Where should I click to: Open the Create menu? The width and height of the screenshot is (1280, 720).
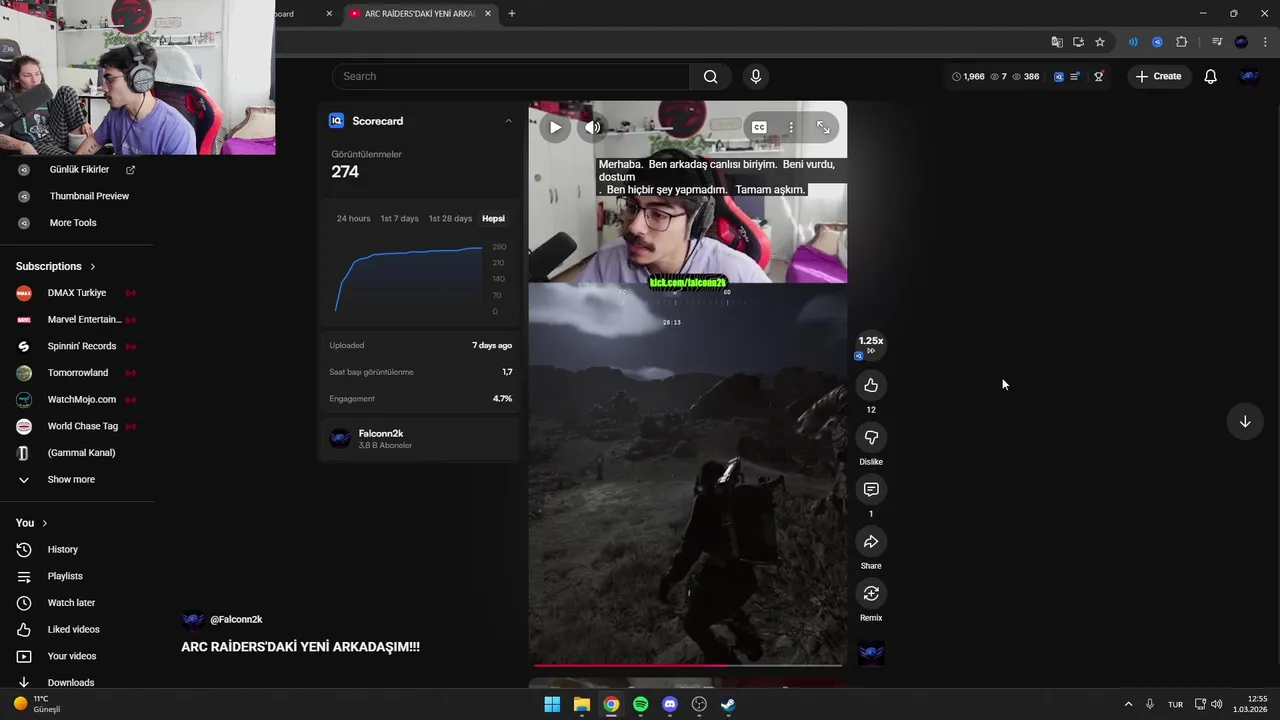point(1158,76)
